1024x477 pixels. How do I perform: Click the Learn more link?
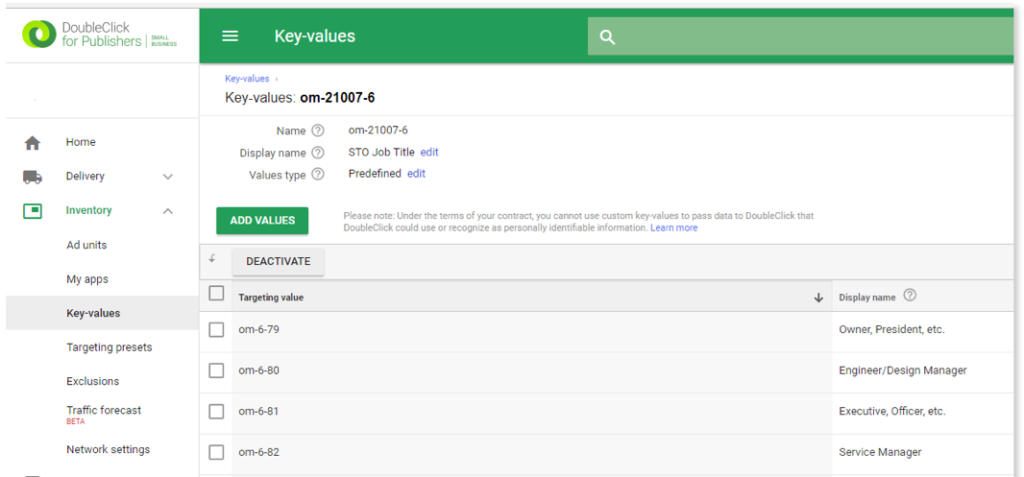click(674, 228)
